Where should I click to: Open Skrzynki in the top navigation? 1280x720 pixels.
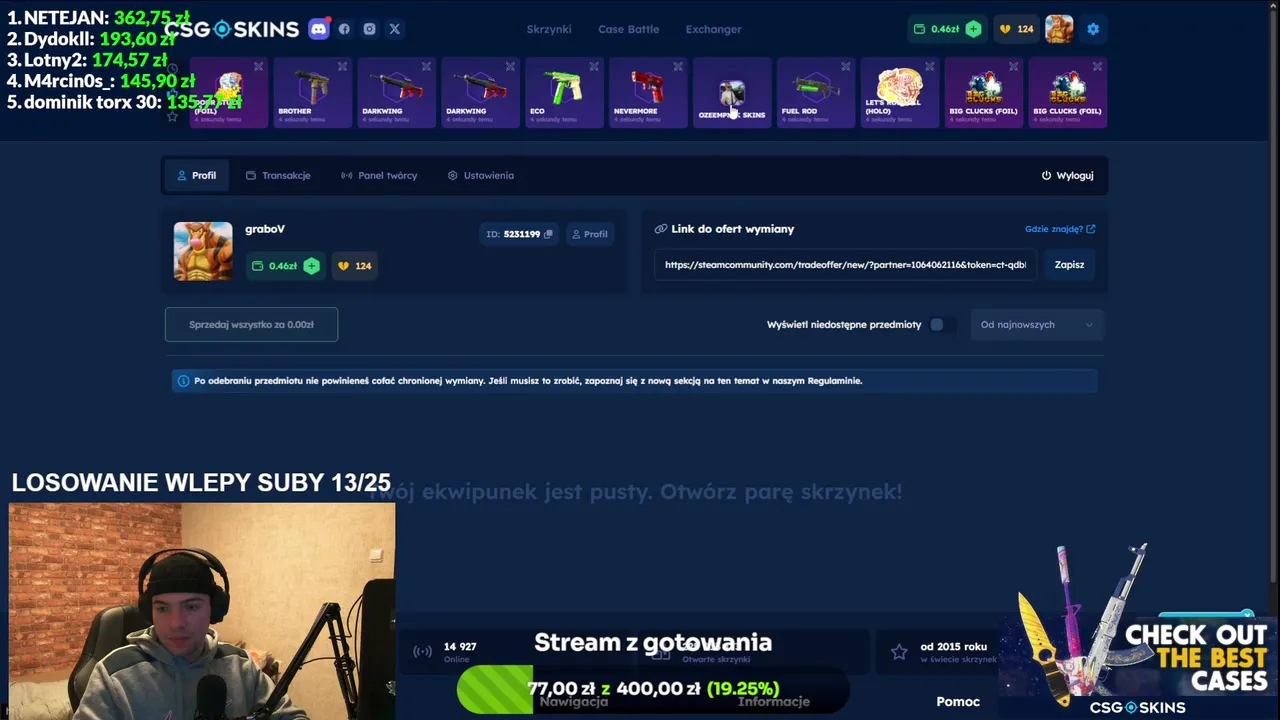pyautogui.click(x=549, y=29)
